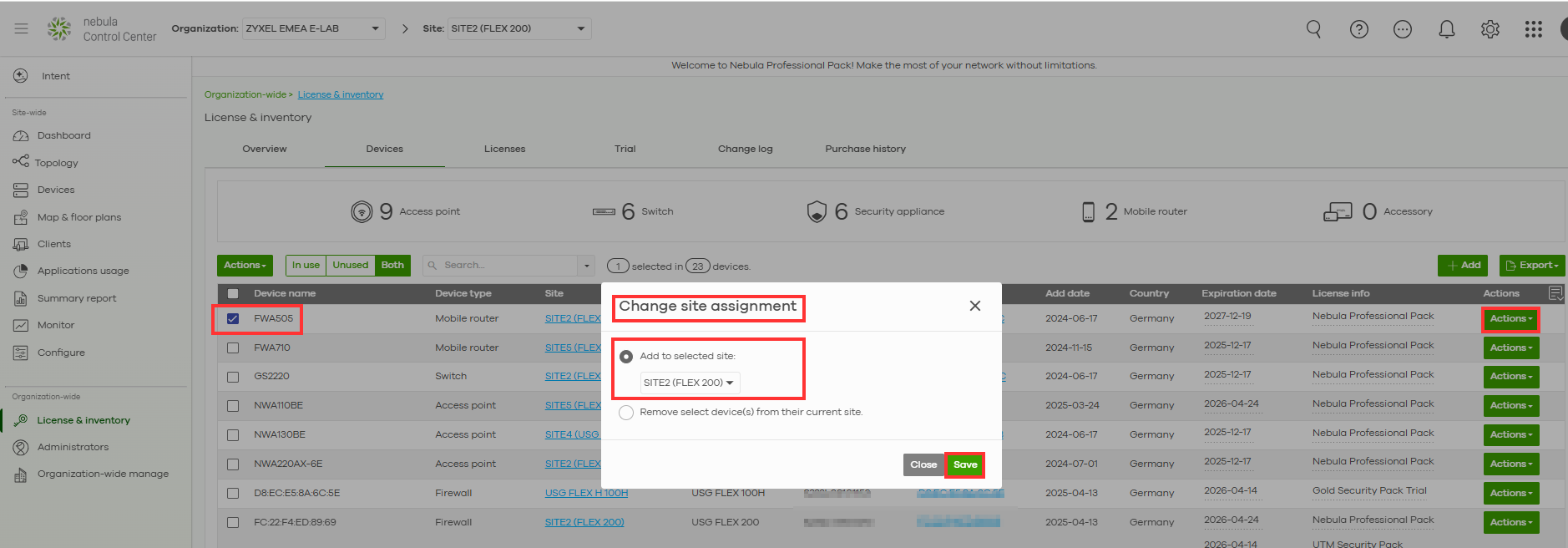Viewport: 1568px width, 548px height.
Task: Check the NWA220AX-6E row checkbox
Action: [233, 464]
